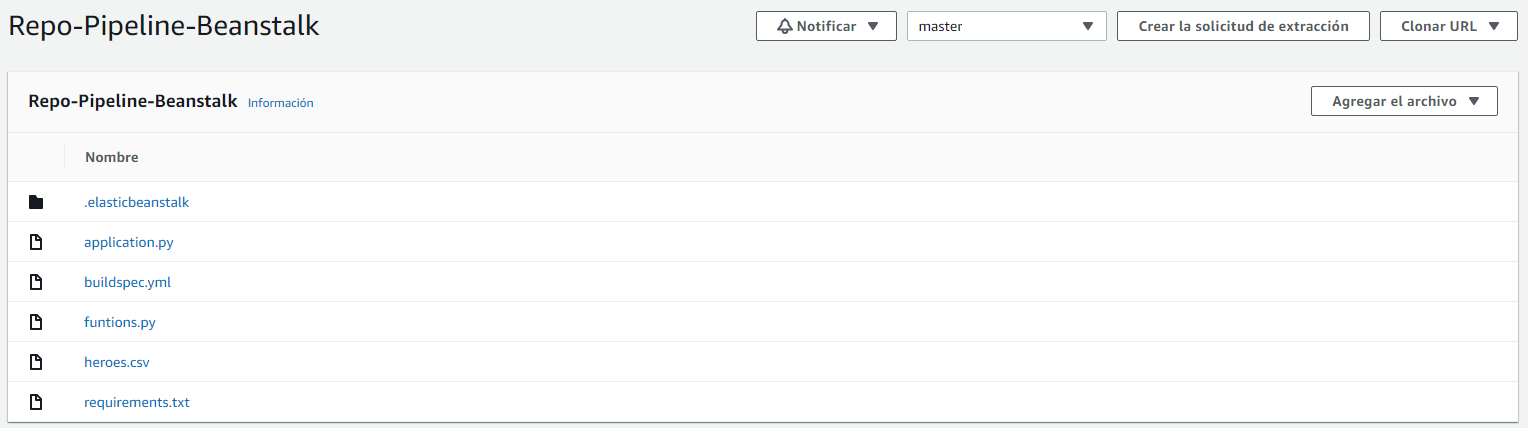Click the file icon beside heroes.csv

36,362
